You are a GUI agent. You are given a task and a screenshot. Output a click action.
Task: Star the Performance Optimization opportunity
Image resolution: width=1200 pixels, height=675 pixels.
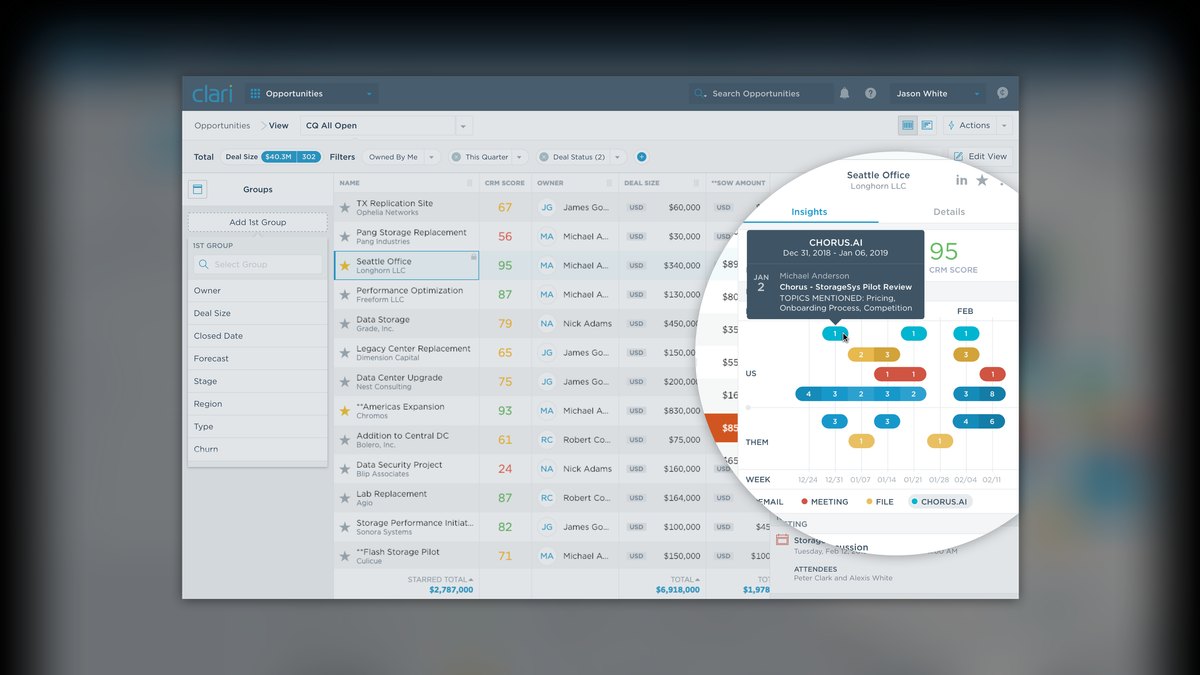pos(345,294)
